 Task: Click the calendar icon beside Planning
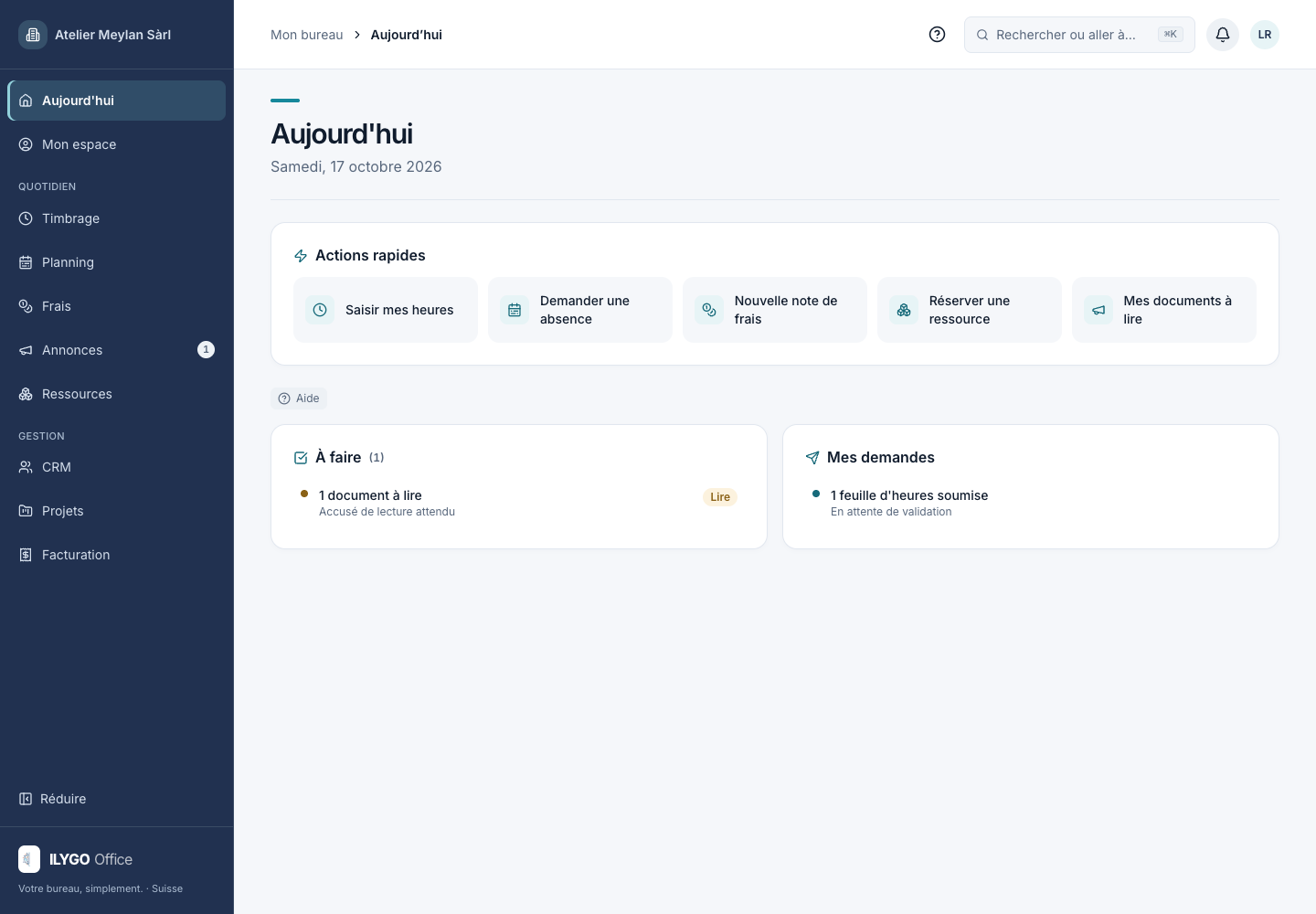tap(26, 262)
